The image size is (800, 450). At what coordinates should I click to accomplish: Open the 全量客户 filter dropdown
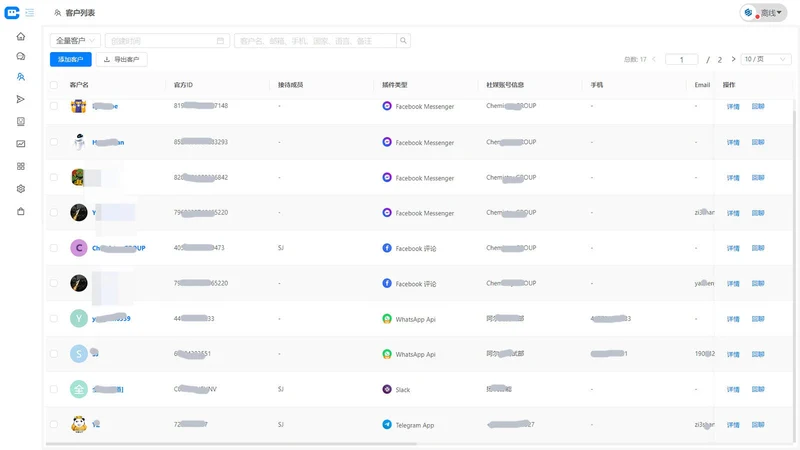(x=75, y=41)
